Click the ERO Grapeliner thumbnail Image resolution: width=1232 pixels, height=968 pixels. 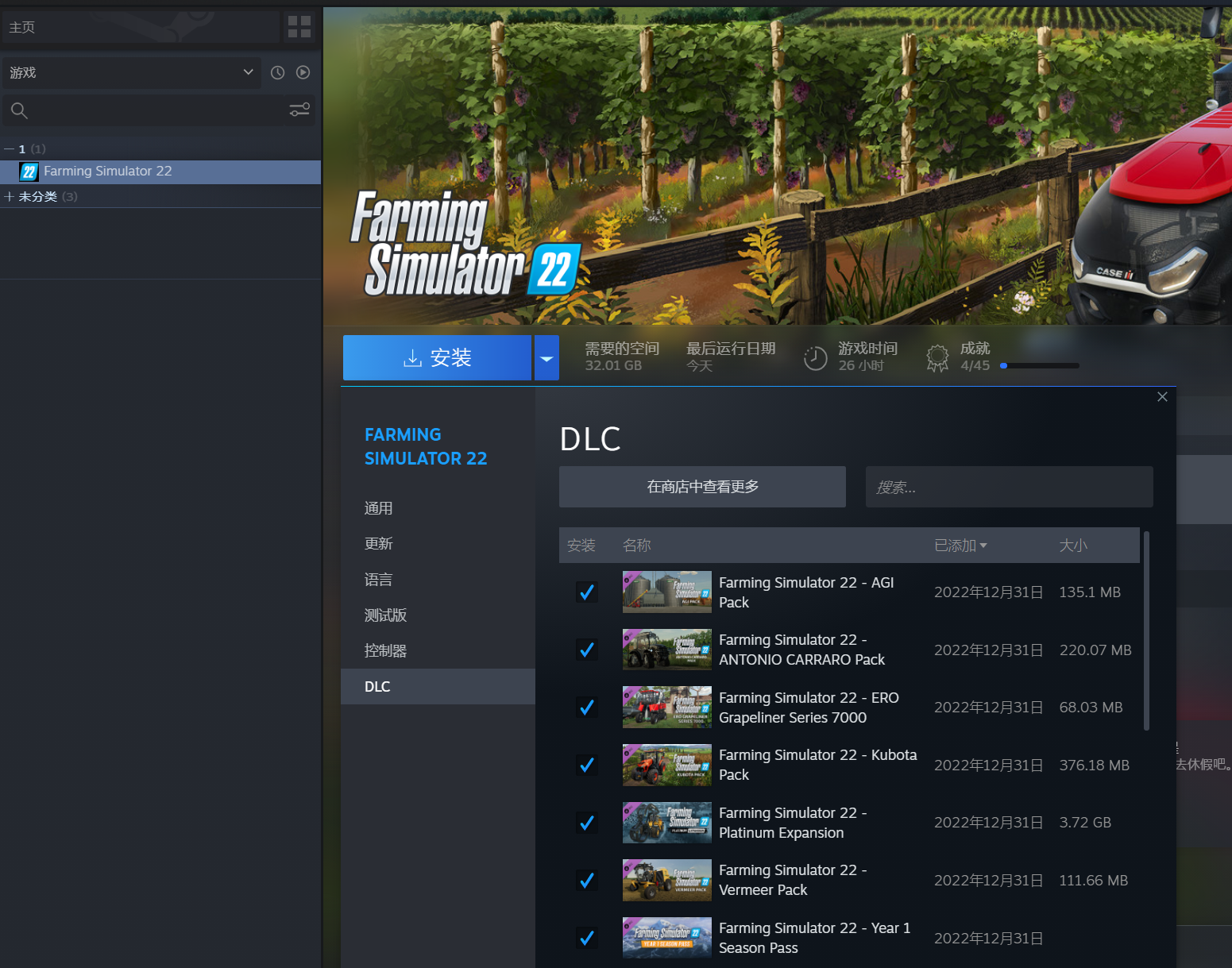pyautogui.click(x=667, y=708)
